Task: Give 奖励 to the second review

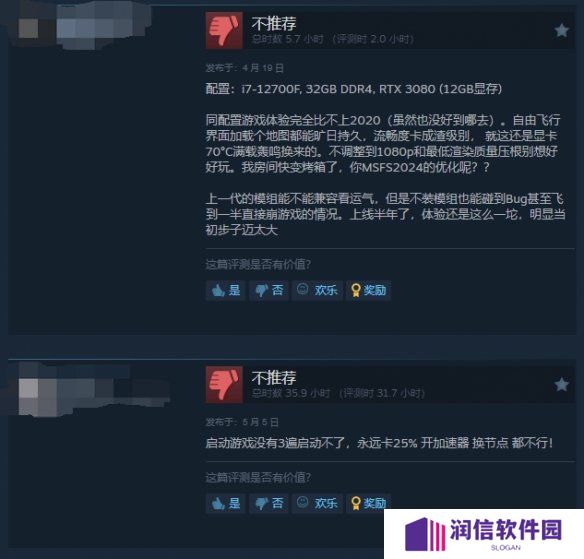Action: pos(368,504)
